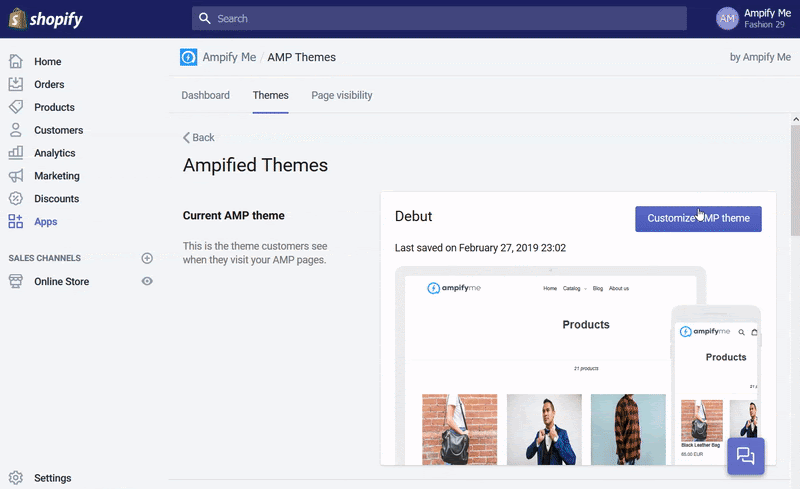The height and width of the screenshot is (489, 800).
Task: Select the Themes tab
Action: coord(270,95)
